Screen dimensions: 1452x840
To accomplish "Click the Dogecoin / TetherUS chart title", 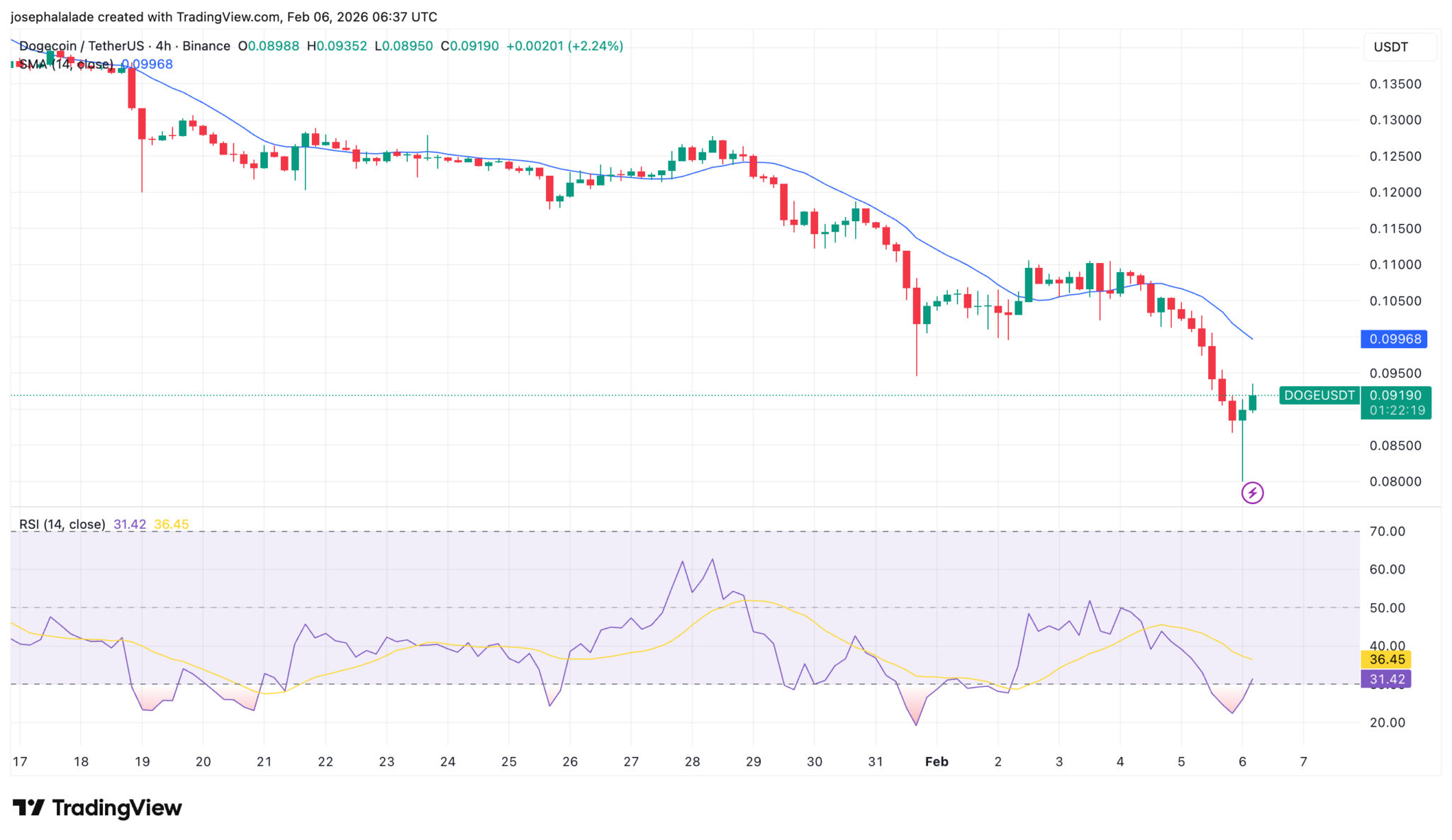I will point(82,46).
